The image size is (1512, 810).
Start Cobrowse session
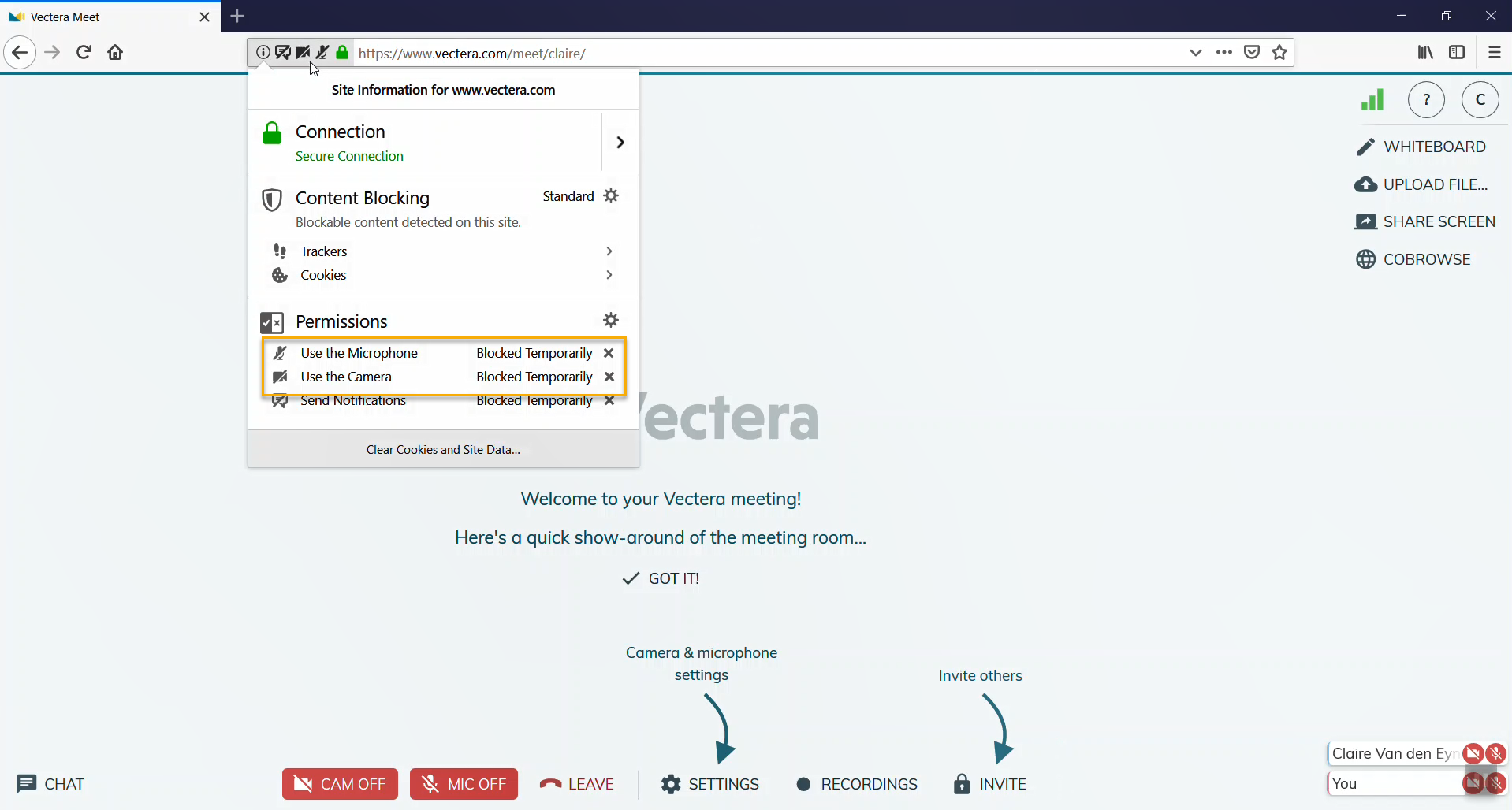coord(1413,259)
